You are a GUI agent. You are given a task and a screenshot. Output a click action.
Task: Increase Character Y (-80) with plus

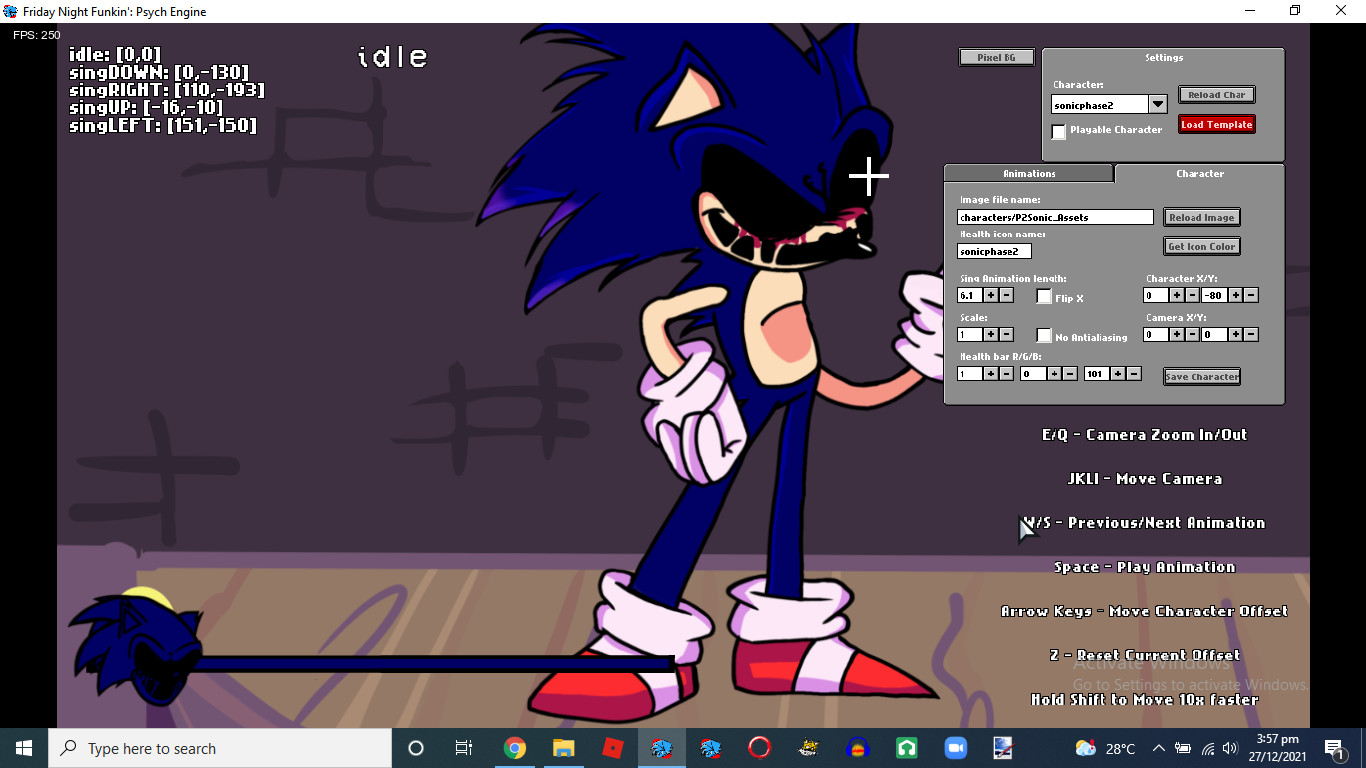coord(1236,295)
